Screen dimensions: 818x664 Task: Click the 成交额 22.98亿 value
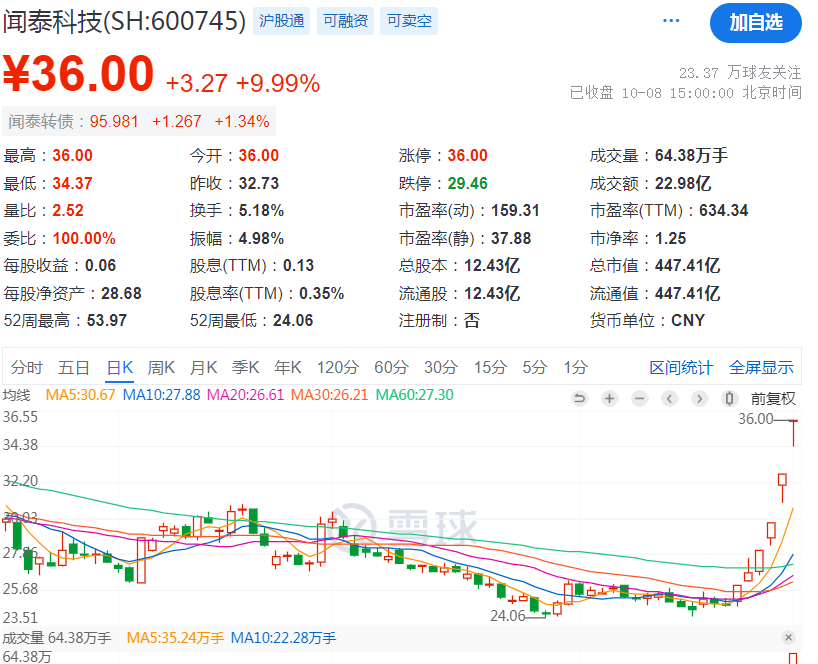point(683,184)
